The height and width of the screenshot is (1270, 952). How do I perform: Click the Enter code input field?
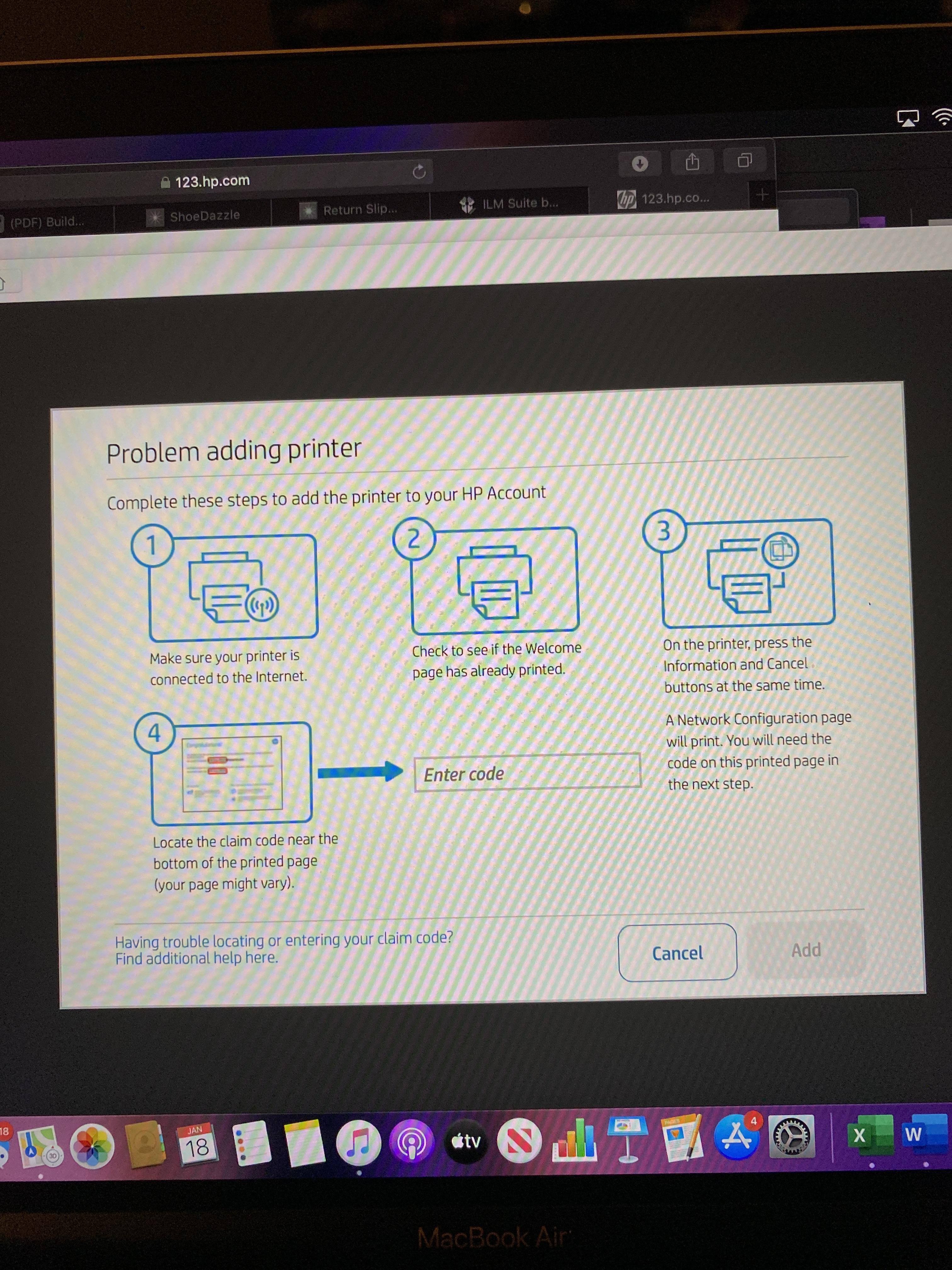[527, 773]
